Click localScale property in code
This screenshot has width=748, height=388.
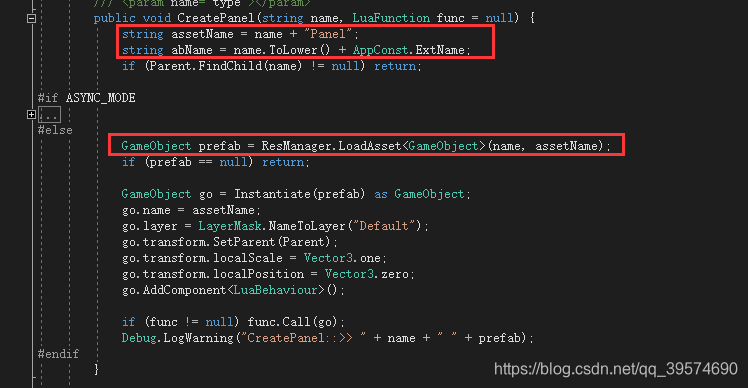248,258
